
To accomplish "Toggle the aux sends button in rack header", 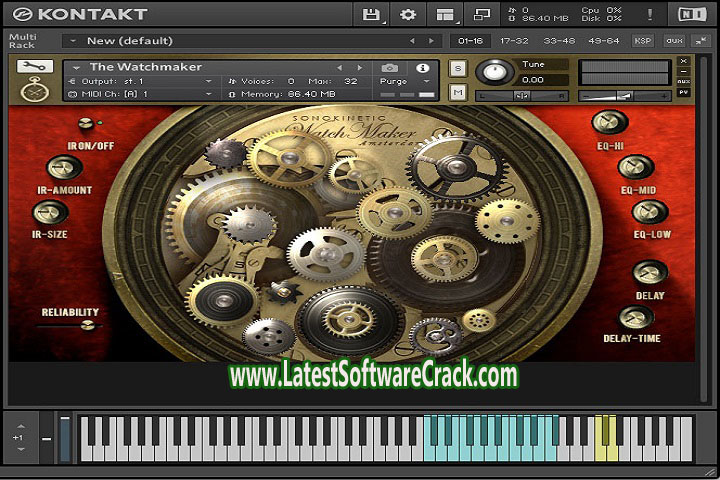I will pos(674,41).
